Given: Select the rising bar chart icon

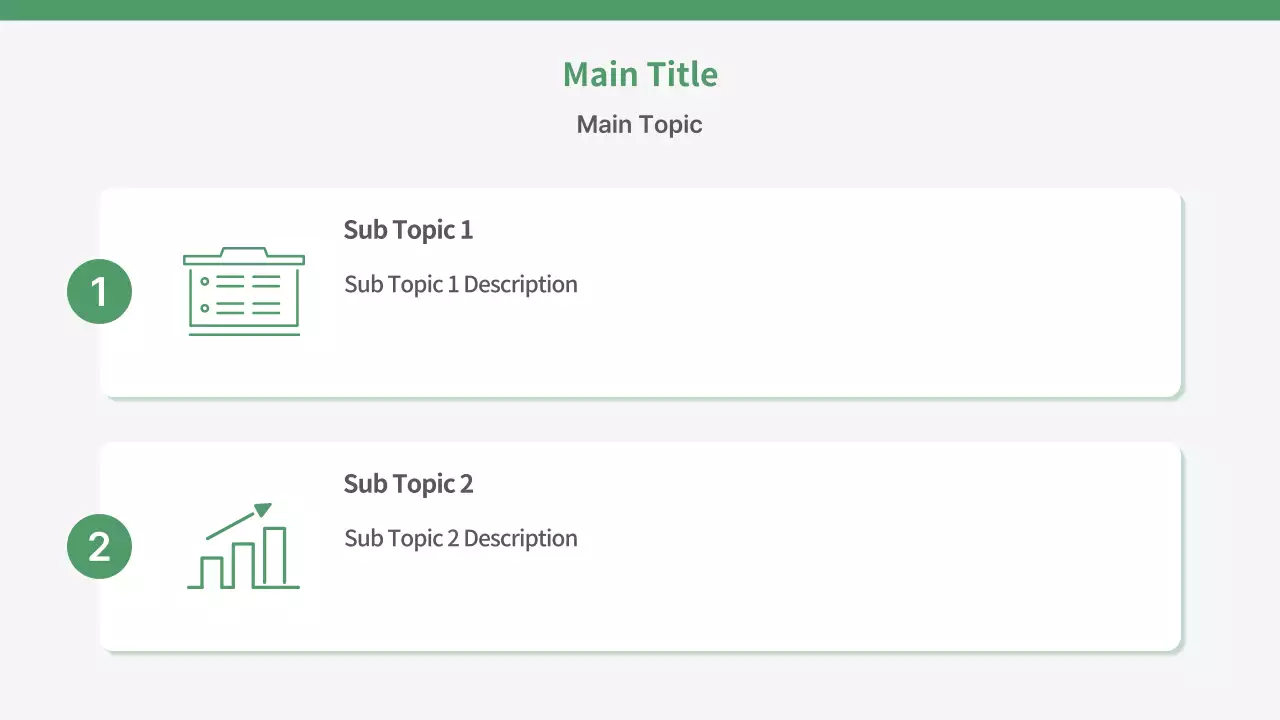Looking at the screenshot, I should coord(244,547).
